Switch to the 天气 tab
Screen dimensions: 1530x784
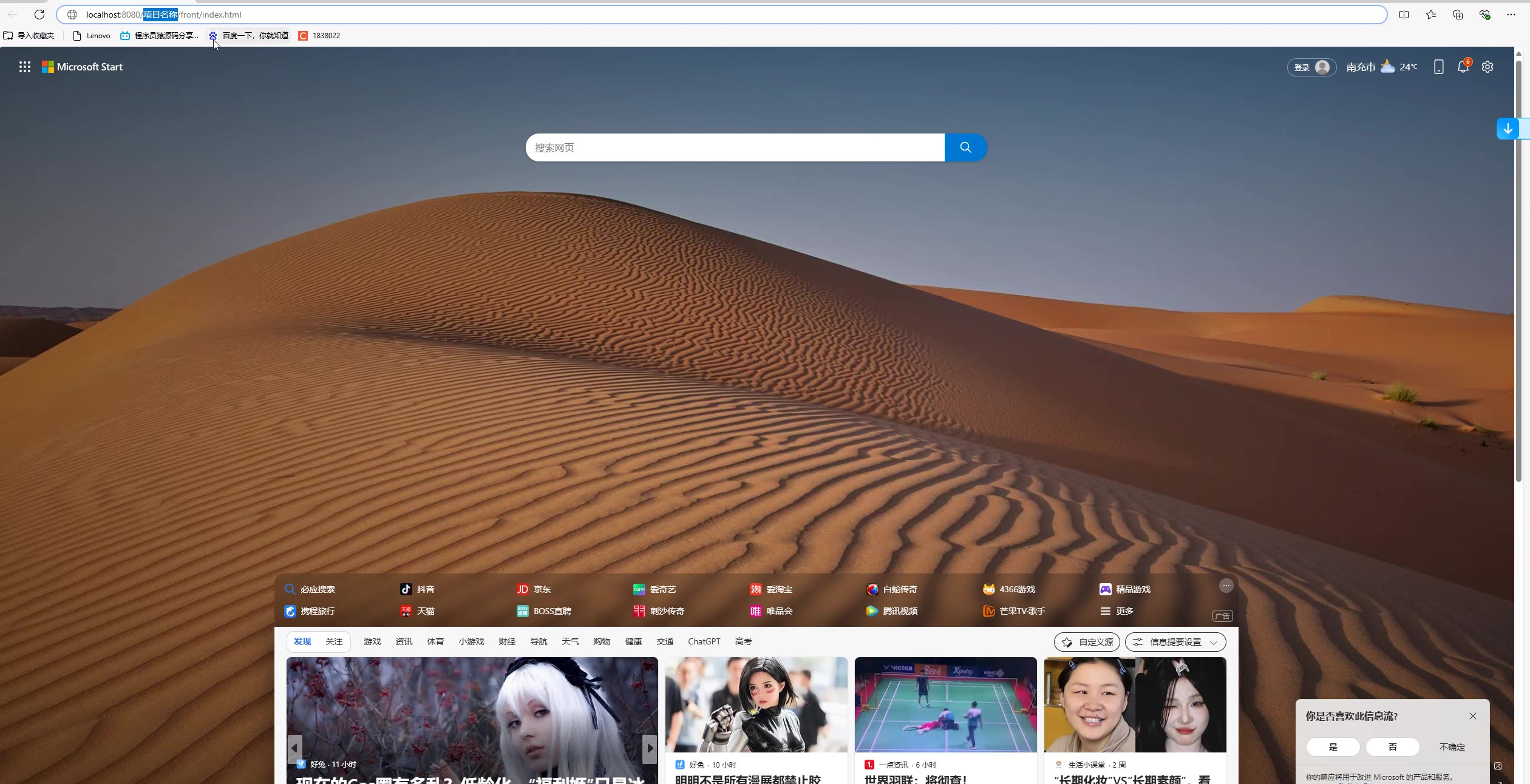pyautogui.click(x=570, y=641)
